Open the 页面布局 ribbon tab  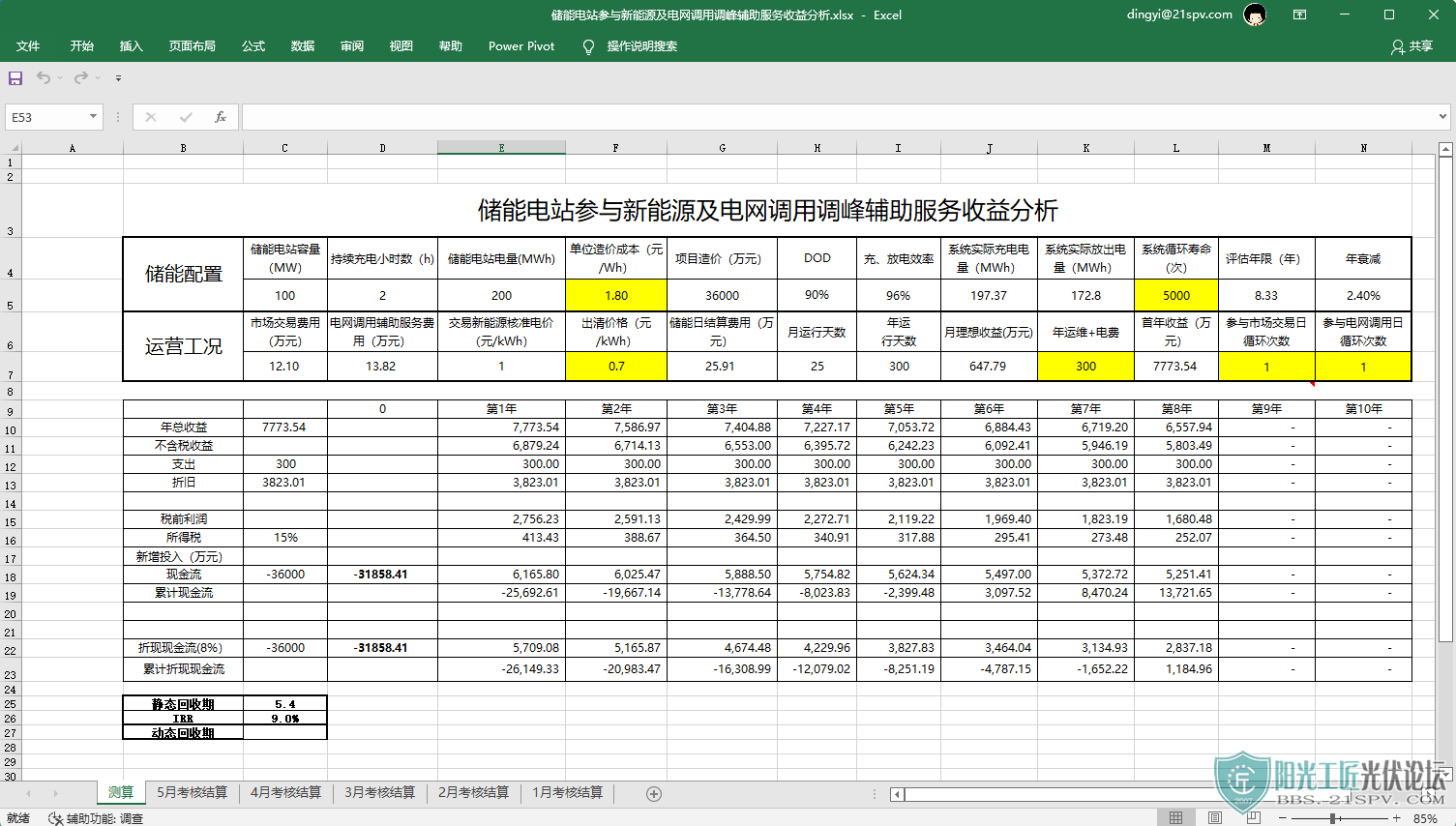click(192, 46)
